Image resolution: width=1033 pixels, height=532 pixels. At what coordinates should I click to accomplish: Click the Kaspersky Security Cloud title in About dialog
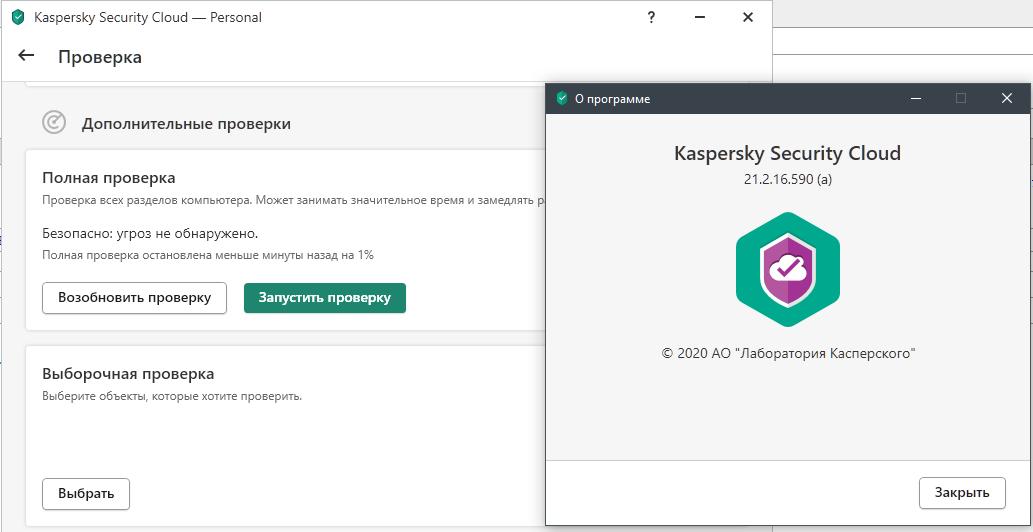coord(787,153)
